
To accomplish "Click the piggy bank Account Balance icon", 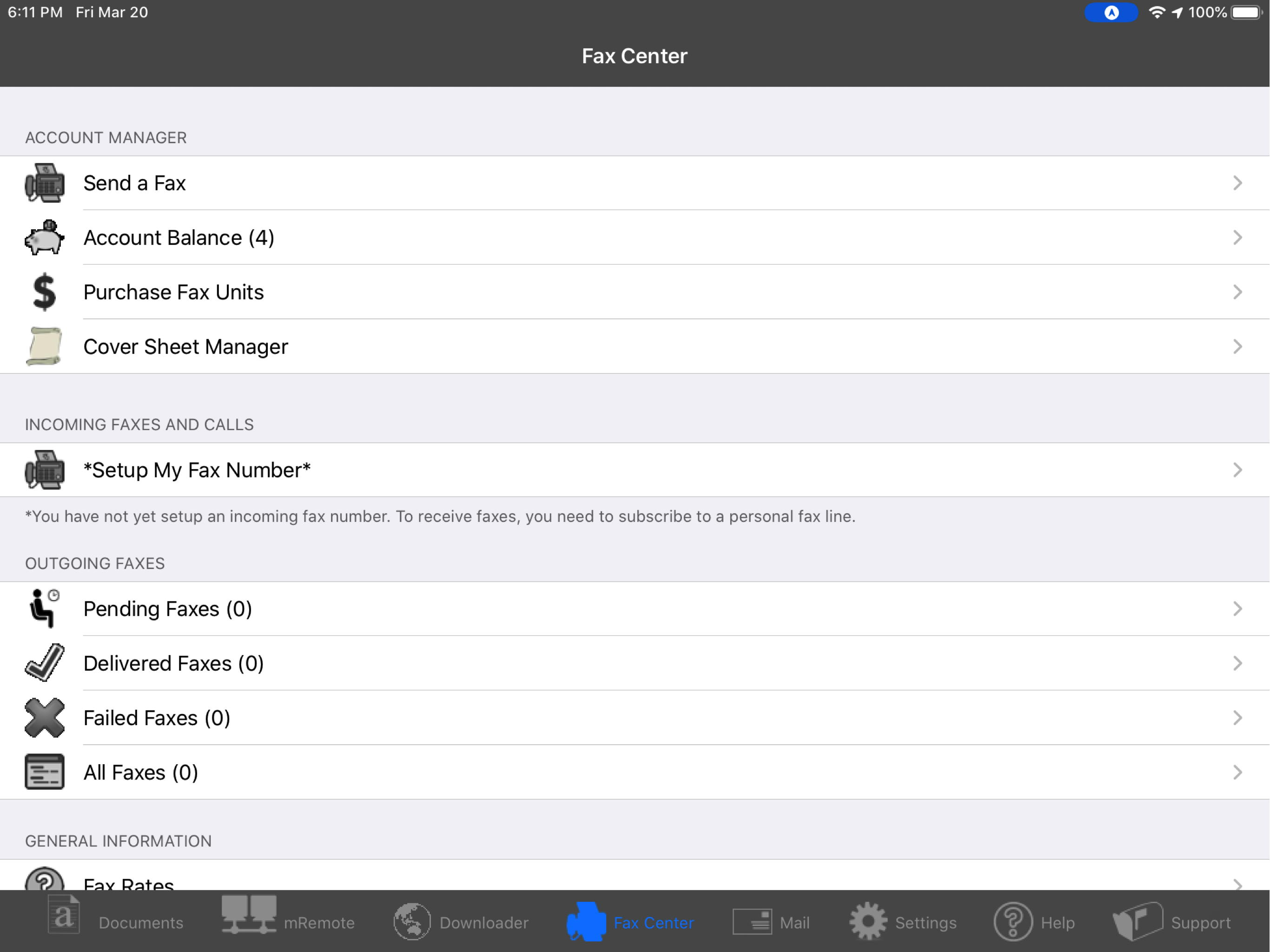I will coord(44,238).
